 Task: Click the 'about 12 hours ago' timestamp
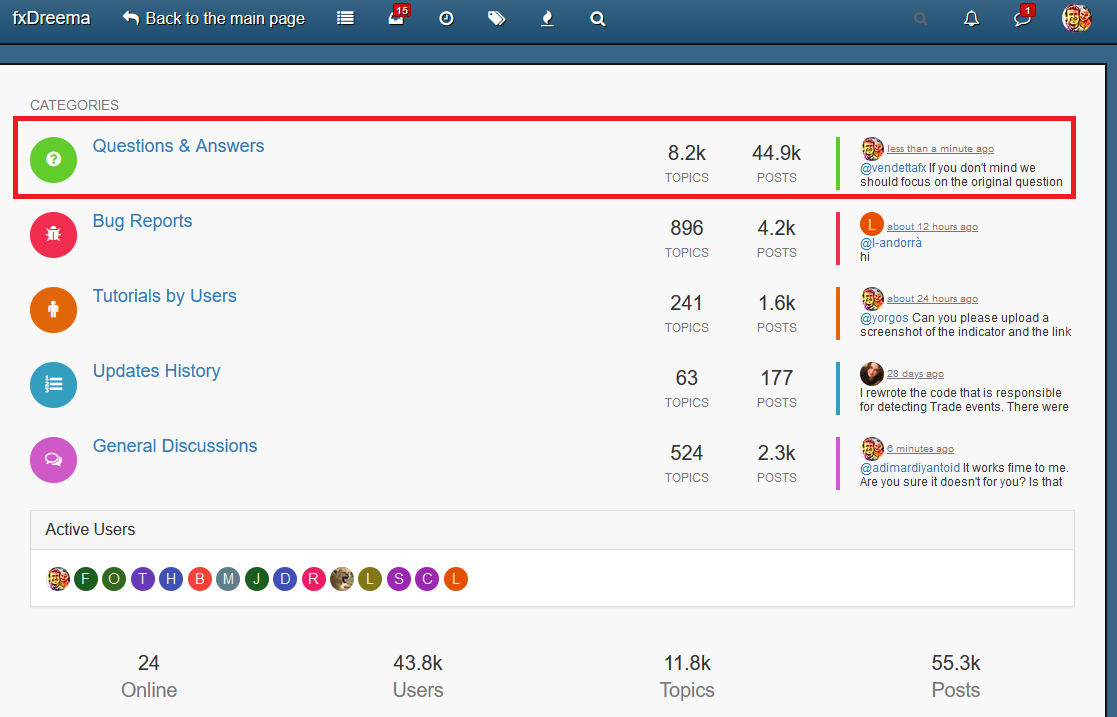[x=932, y=227]
